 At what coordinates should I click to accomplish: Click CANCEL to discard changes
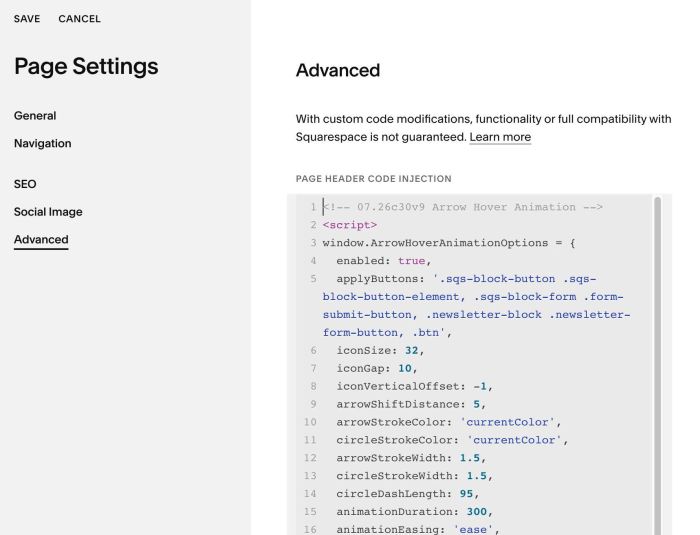click(x=79, y=19)
